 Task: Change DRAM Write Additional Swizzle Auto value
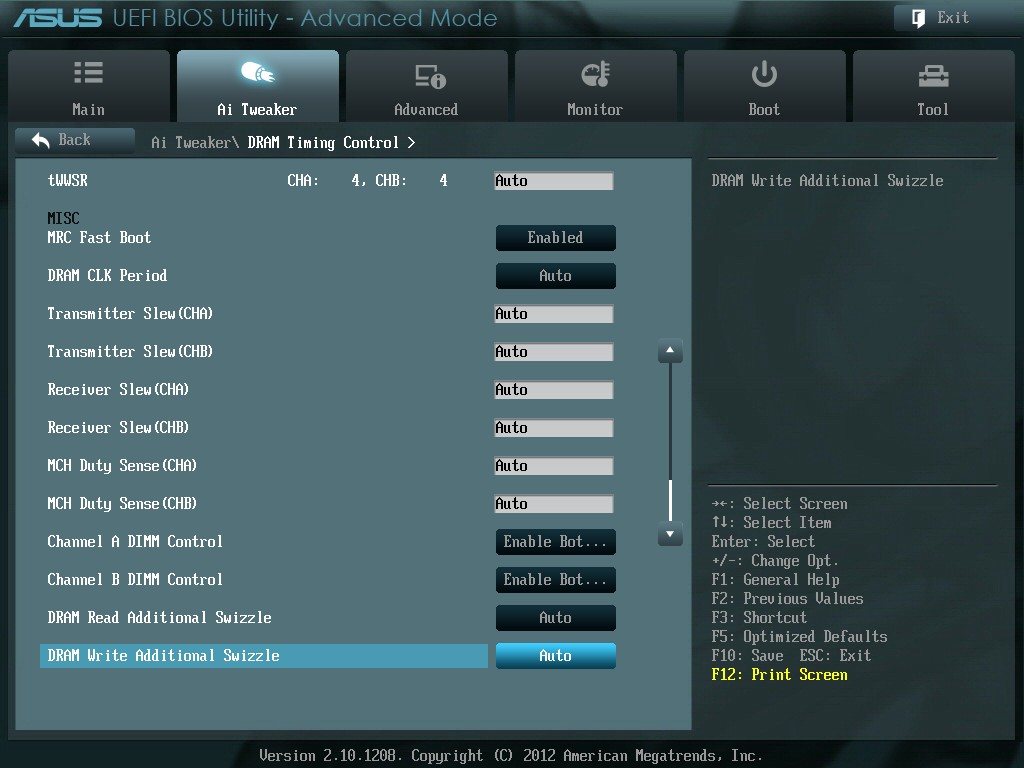tap(555, 656)
